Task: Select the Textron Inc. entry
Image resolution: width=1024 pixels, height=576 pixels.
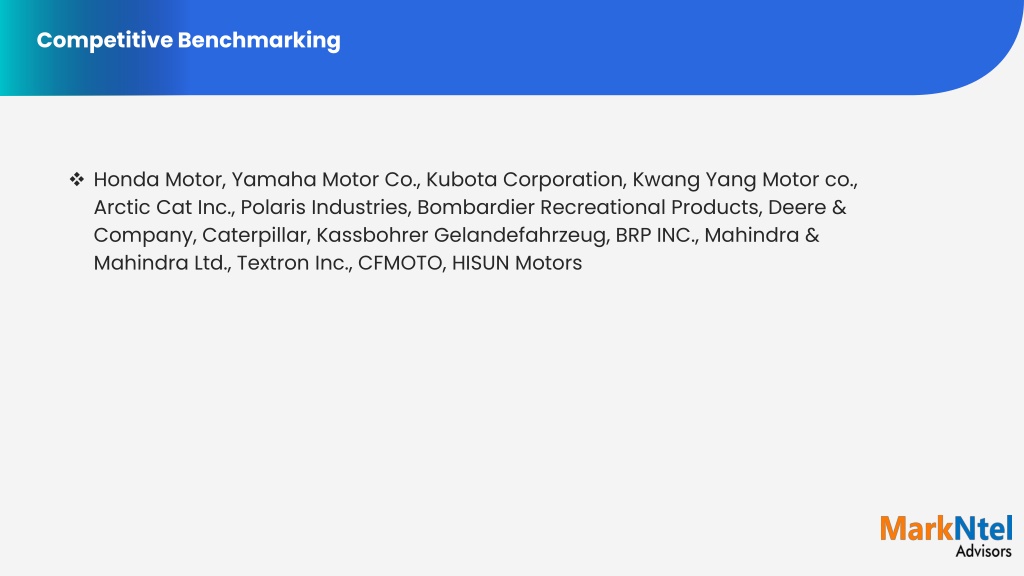Action: pyautogui.click(x=294, y=263)
